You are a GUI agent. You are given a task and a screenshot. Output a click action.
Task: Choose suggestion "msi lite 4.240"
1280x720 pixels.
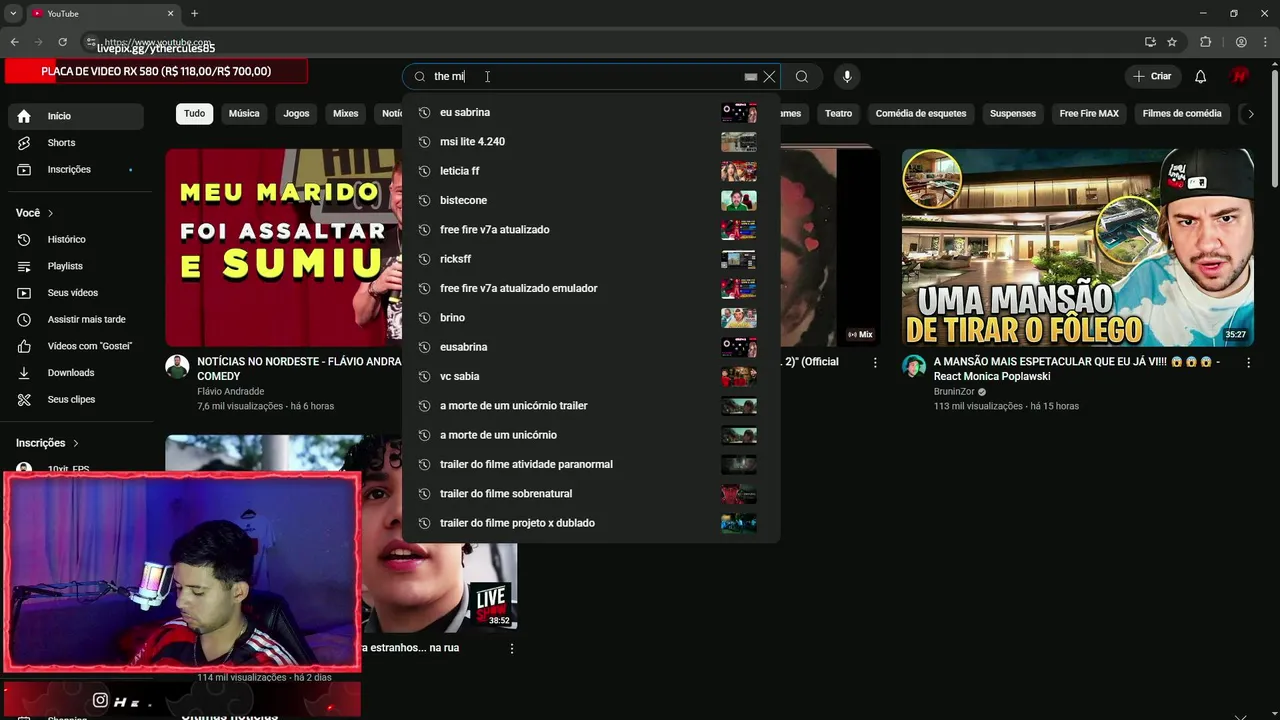(590, 142)
